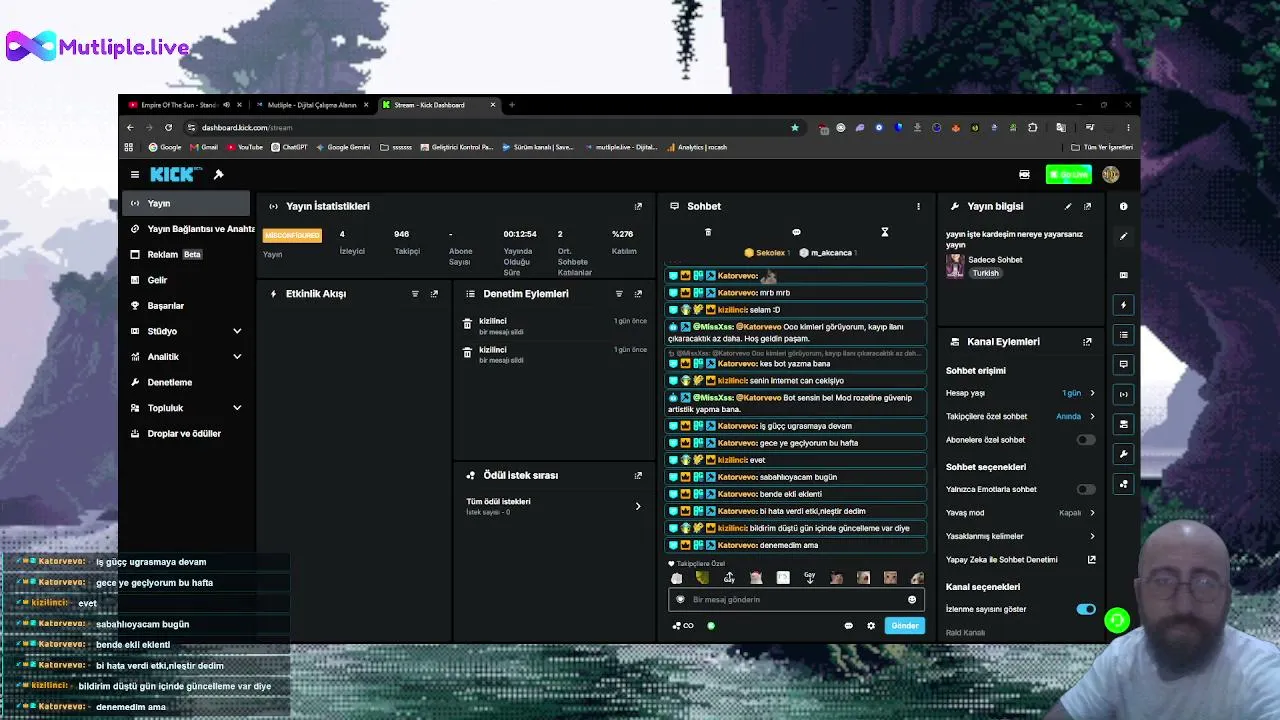Image resolution: width=1280 pixels, height=720 pixels.
Task: Click the Turkish language tag
Action: tap(985, 273)
